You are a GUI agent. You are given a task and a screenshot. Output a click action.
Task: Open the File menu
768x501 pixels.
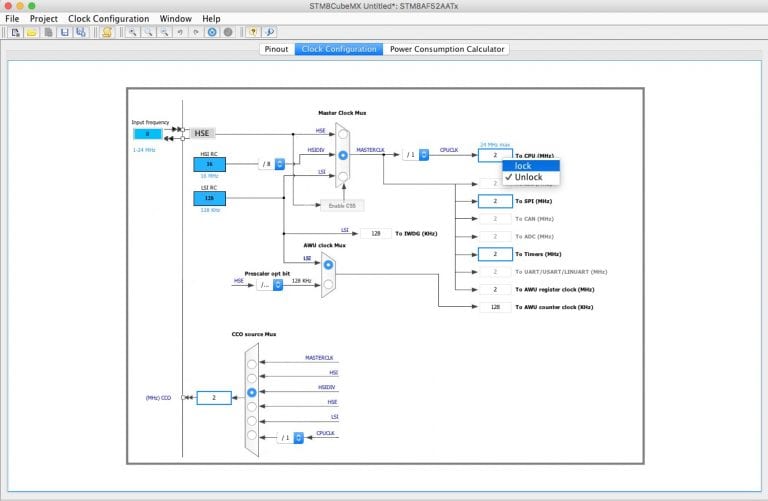pyautogui.click(x=12, y=19)
